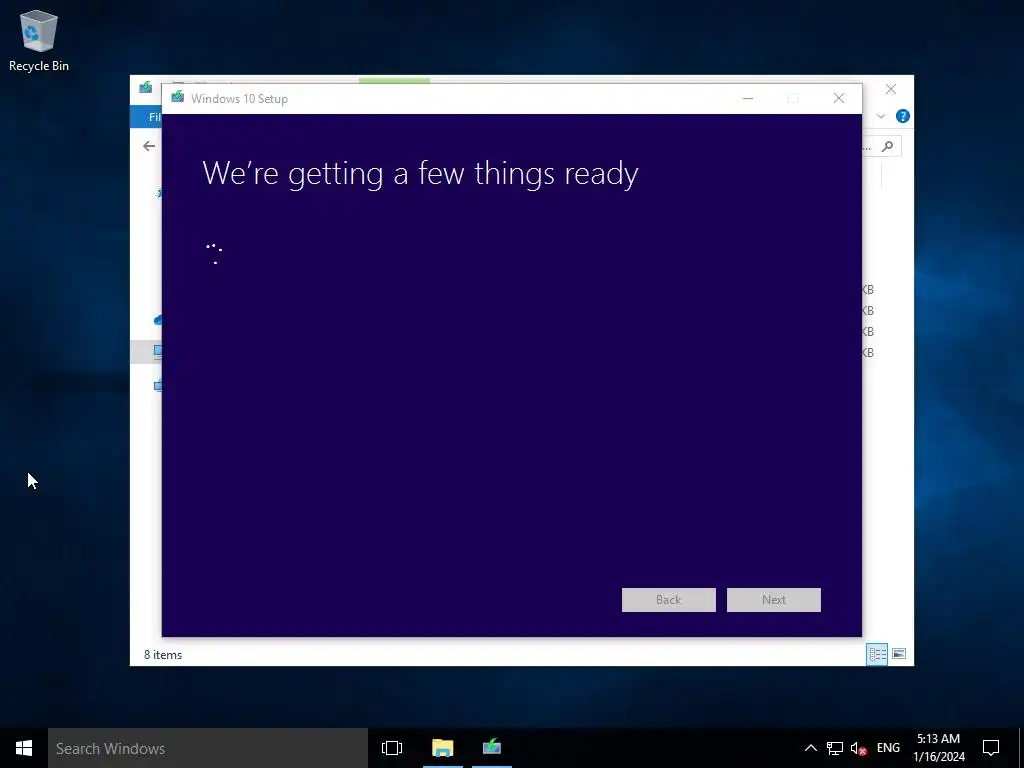Click the Search Windows taskbar box
Viewport: 1024px width, 768px height.
[208, 748]
